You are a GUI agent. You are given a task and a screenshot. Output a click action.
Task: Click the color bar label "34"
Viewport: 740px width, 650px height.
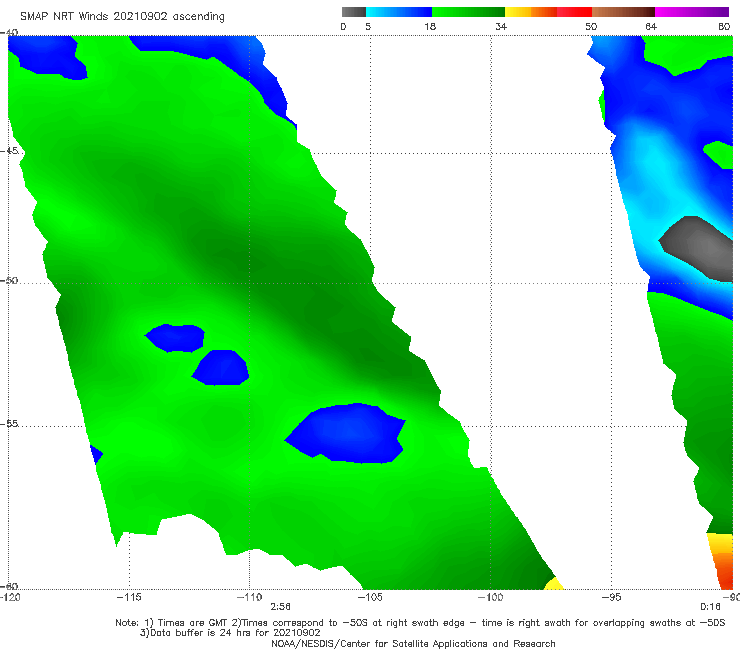tap(501, 27)
